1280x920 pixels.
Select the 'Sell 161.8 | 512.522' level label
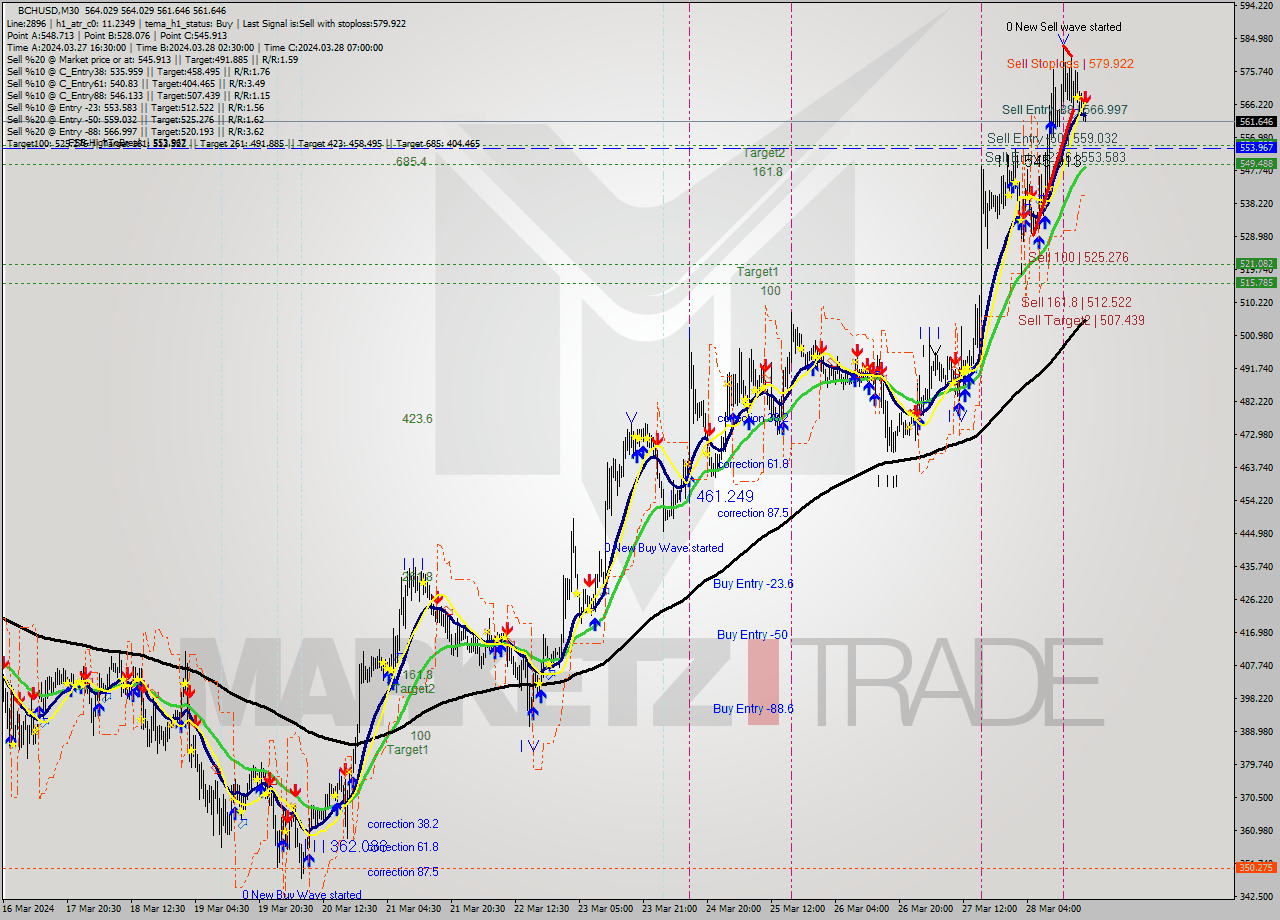tap(1076, 302)
